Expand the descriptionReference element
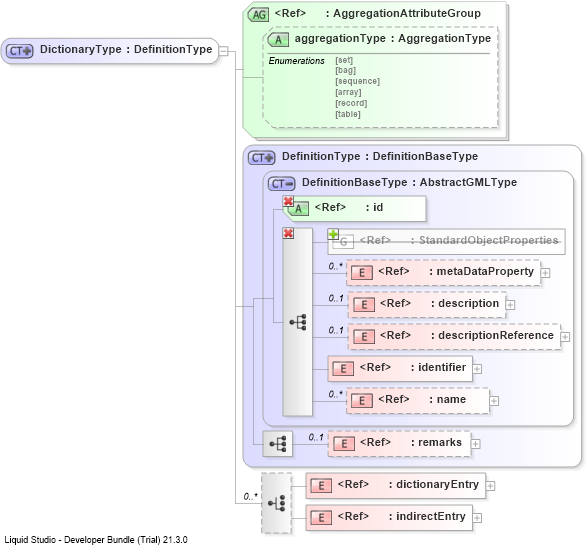 (565, 337)
